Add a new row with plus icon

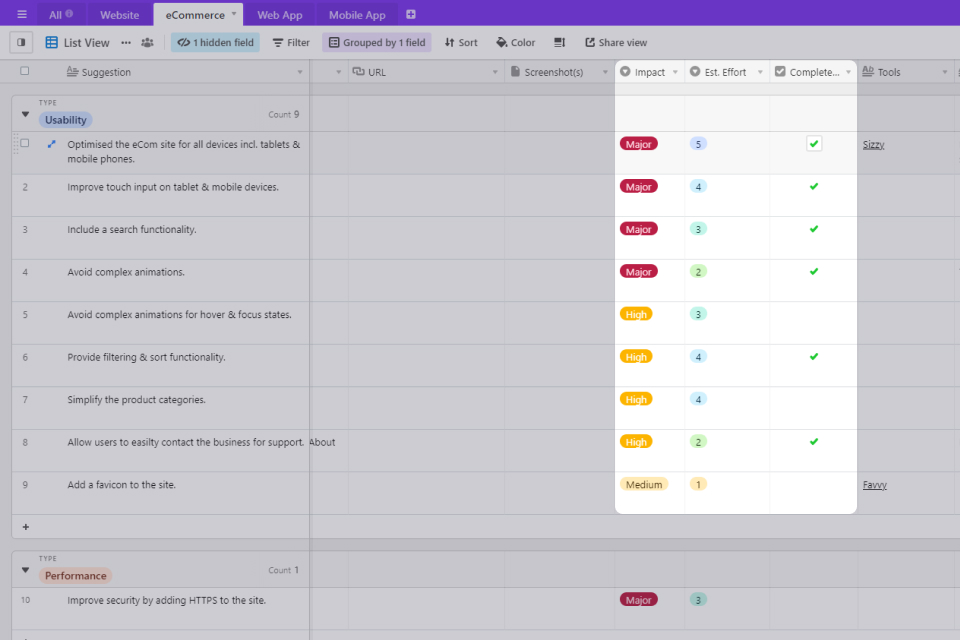26,527
